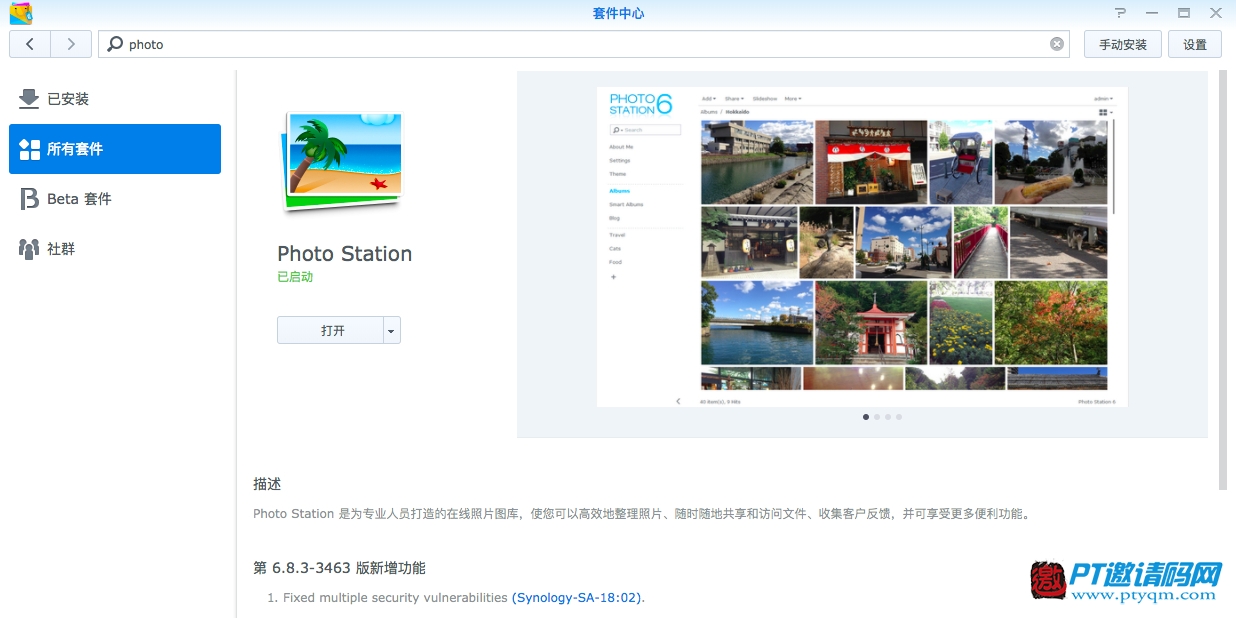Viewport: 1236px width, 618px height.
Task: Open the help question mark icon
Action: pos(1121,13)
